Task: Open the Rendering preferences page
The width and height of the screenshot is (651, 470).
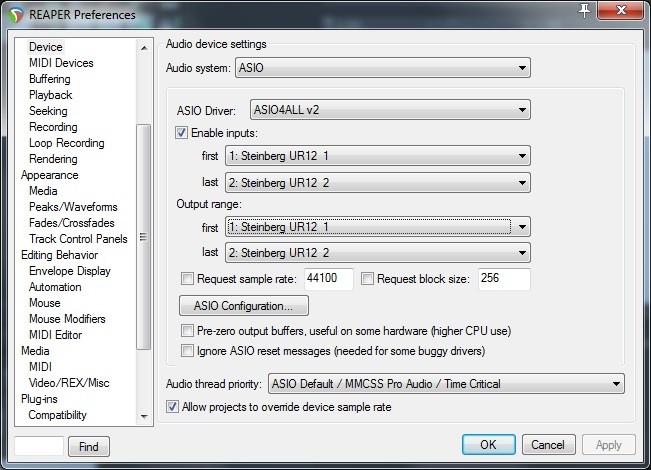Action: pyautogui.click(x=53, y=159)
